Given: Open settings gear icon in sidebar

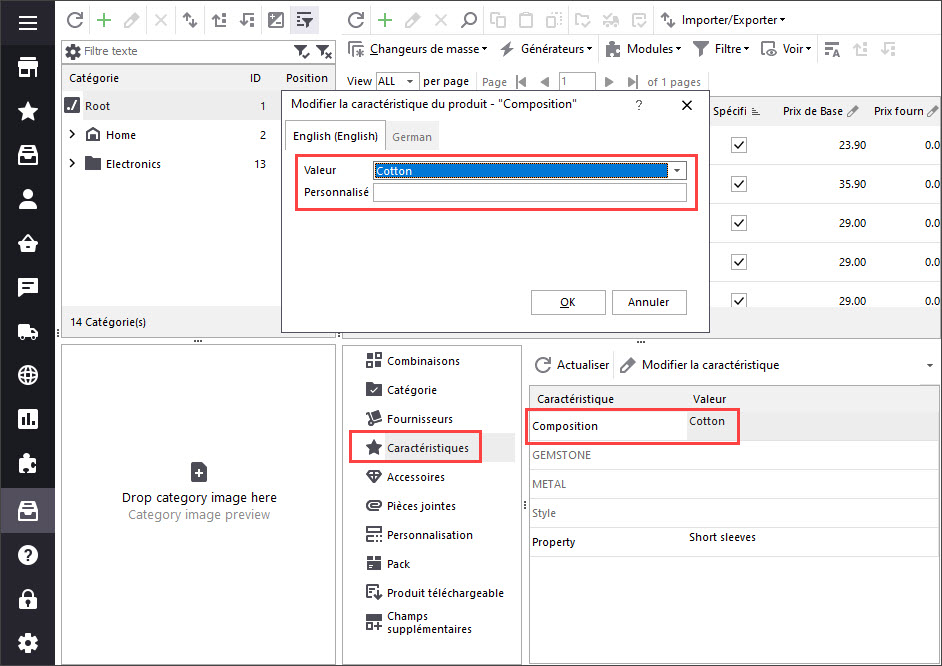Looking at the screenshot, I should tap(28, 643).
